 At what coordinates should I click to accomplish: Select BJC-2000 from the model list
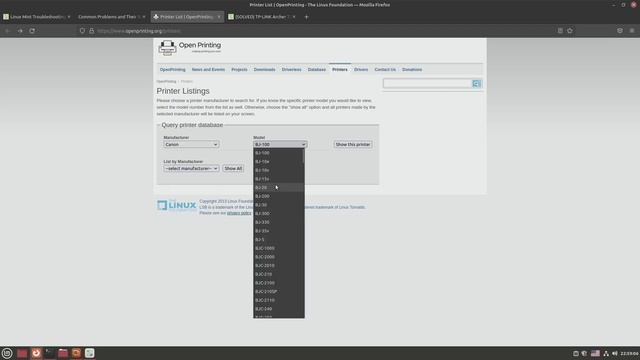pyautogui.click(x=278, y=257)
